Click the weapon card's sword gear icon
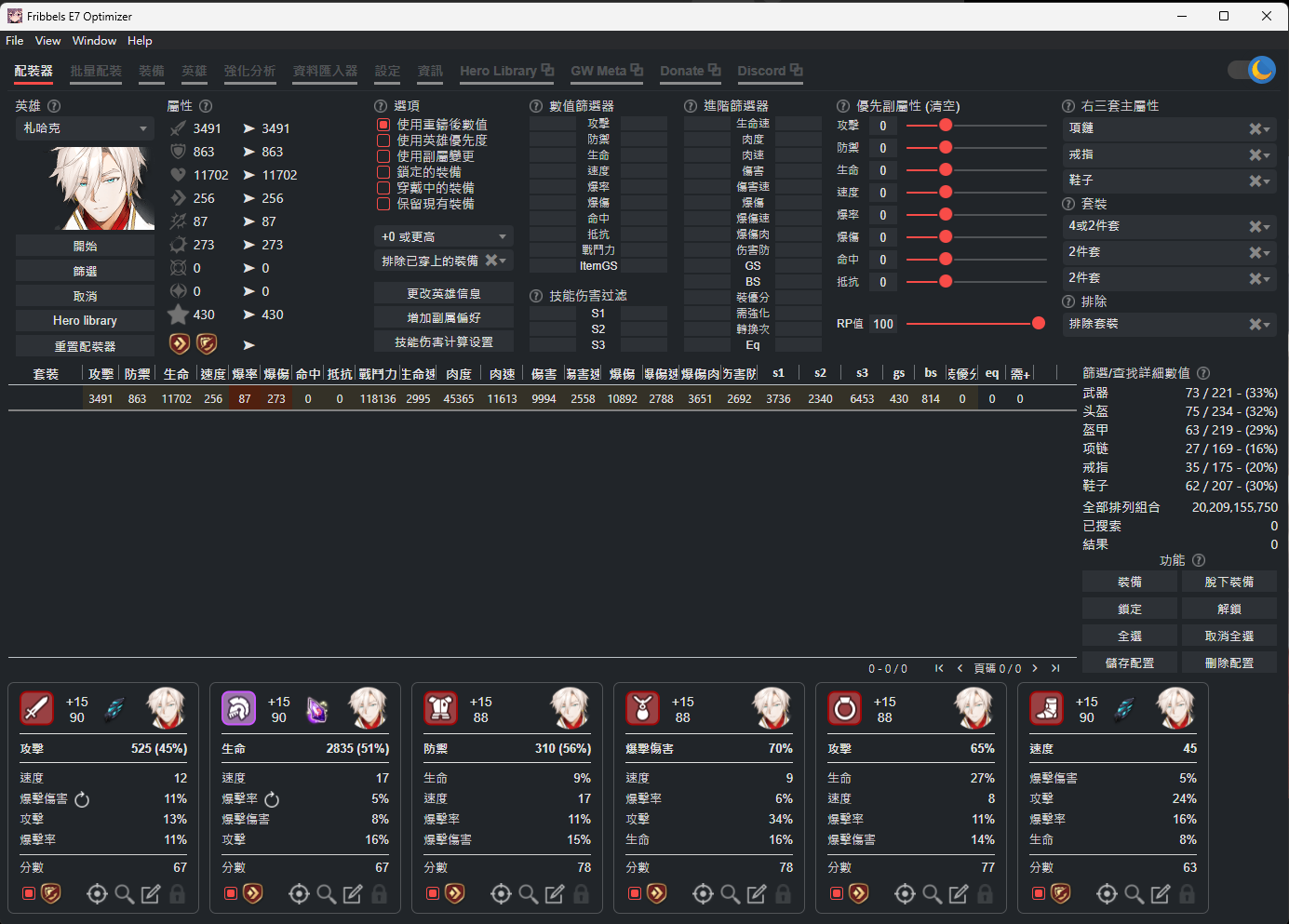This screenshot has height=924, width=1289. [x=36, y=709]
